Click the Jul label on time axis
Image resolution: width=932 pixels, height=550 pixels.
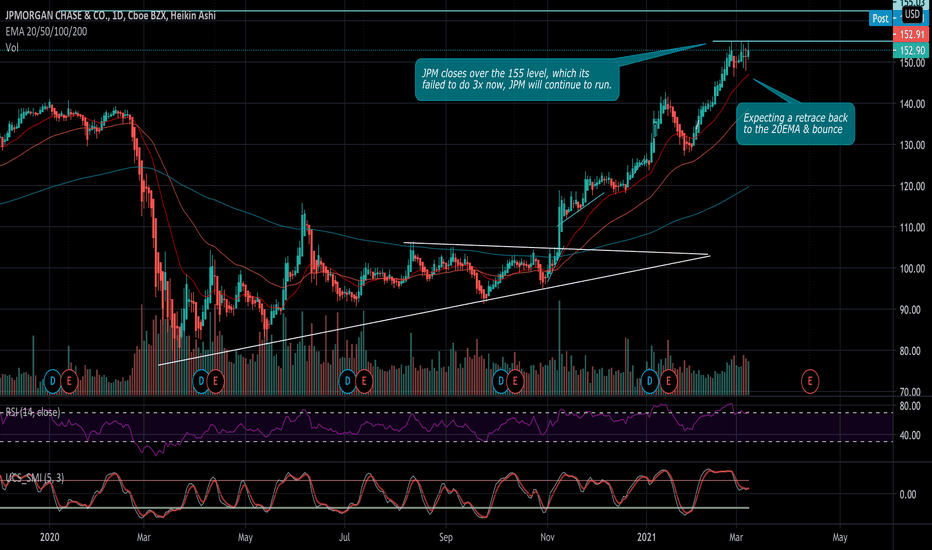[x=344, y=538]
